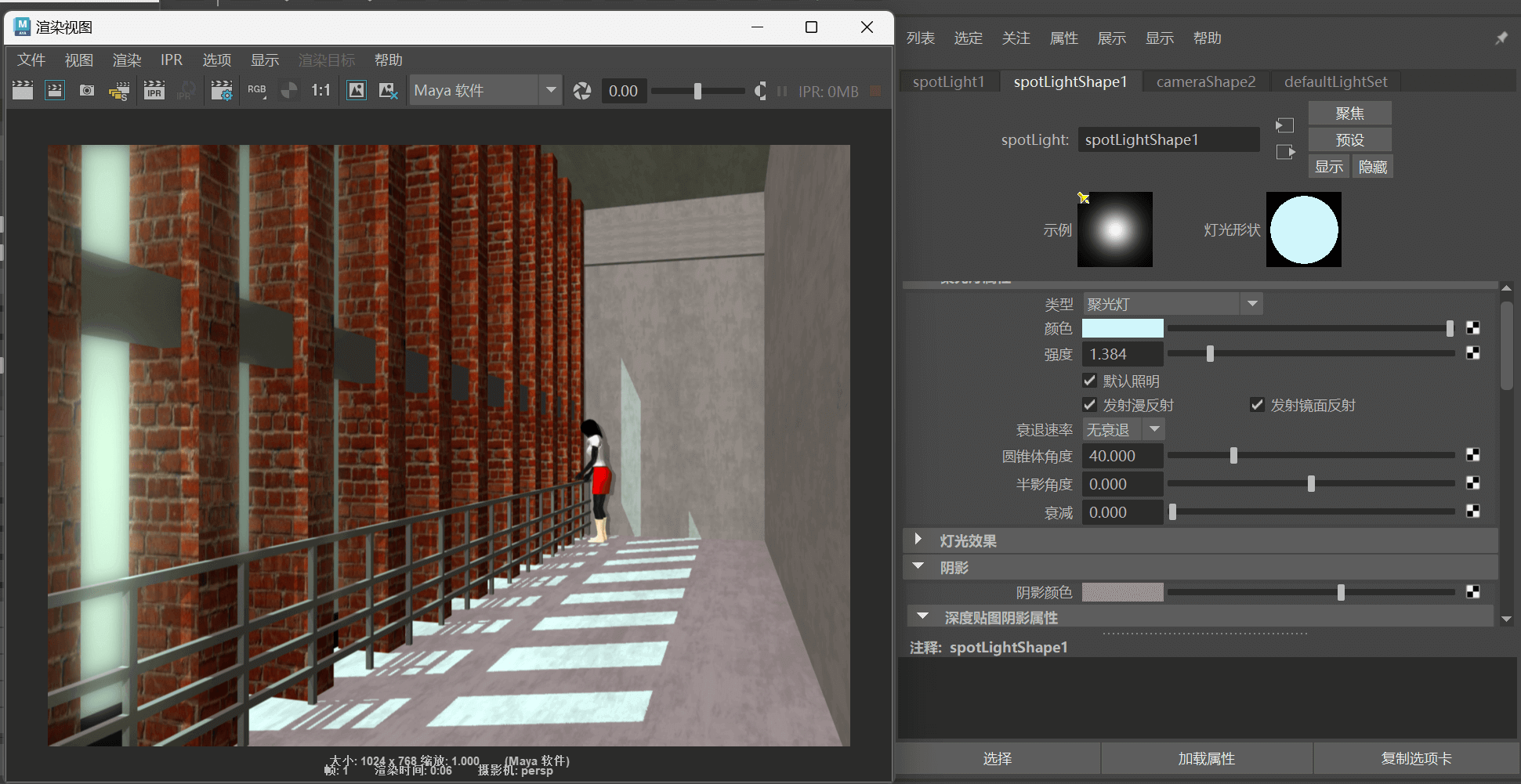The width and height of the screenshot is (1521, 784).
Task: Disable the 发射镜面反射 checkbox
Action: tap(1257, 405)
